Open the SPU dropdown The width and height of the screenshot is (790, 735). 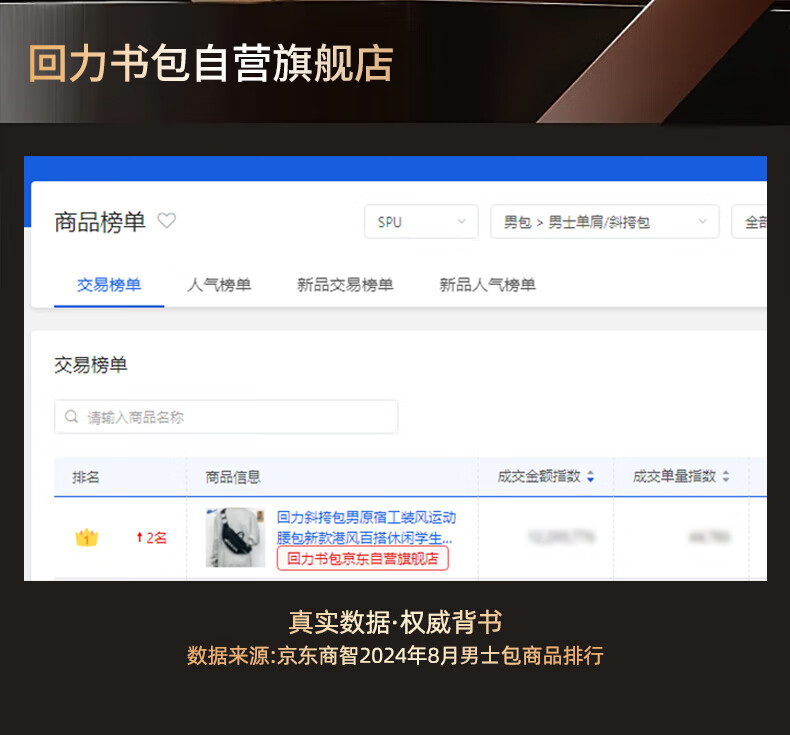click(421, 222)
